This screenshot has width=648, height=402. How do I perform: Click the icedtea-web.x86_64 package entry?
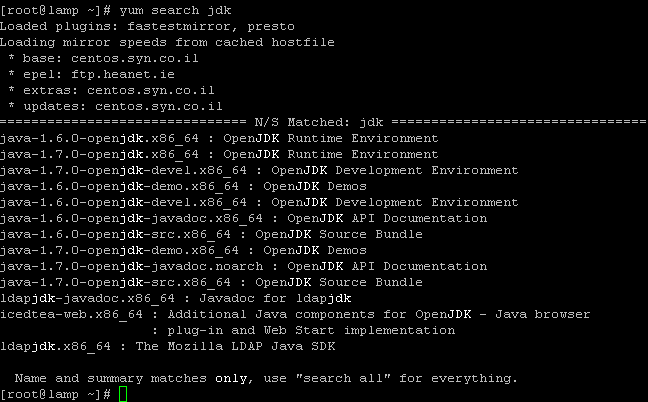coord(295,323)
